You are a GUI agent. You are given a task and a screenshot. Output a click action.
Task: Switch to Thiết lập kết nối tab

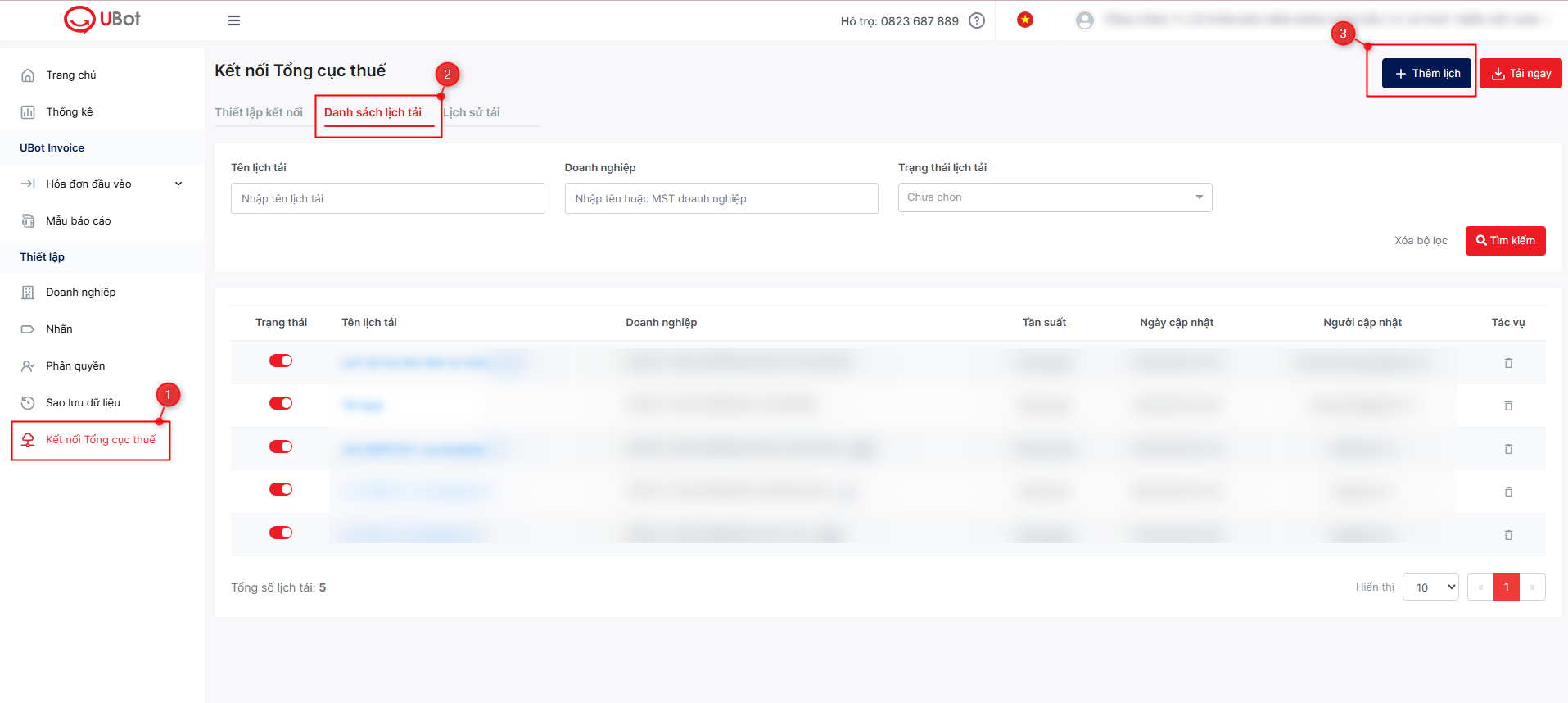pyautogui.click(x=259, y=112)
